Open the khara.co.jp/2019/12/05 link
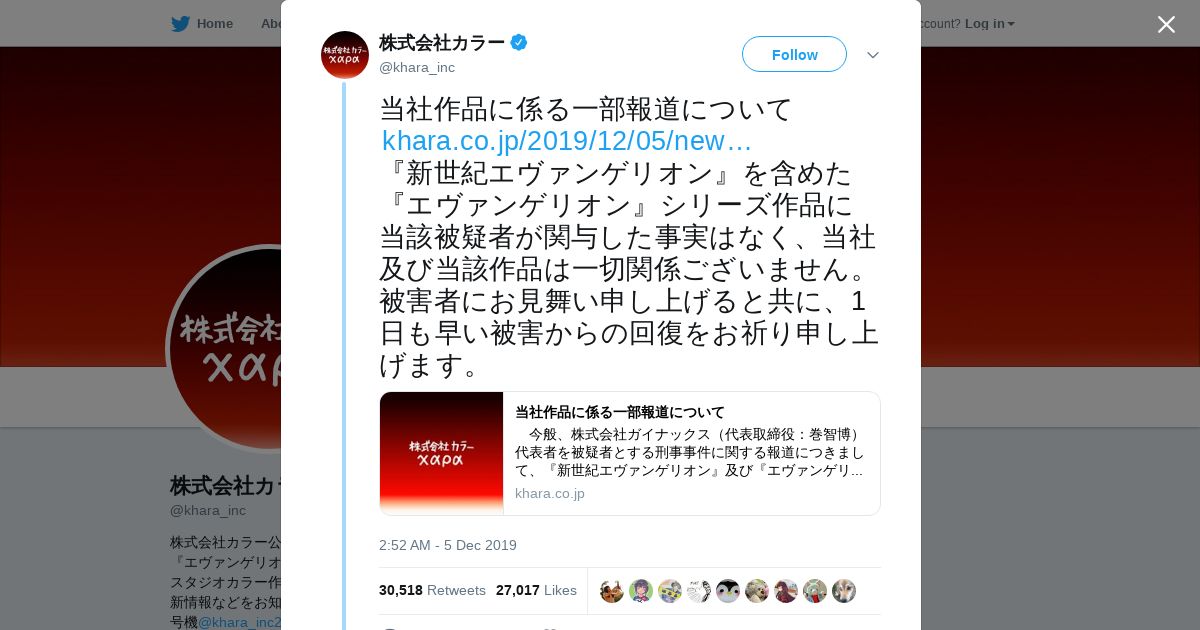 [x=566, y=141]
